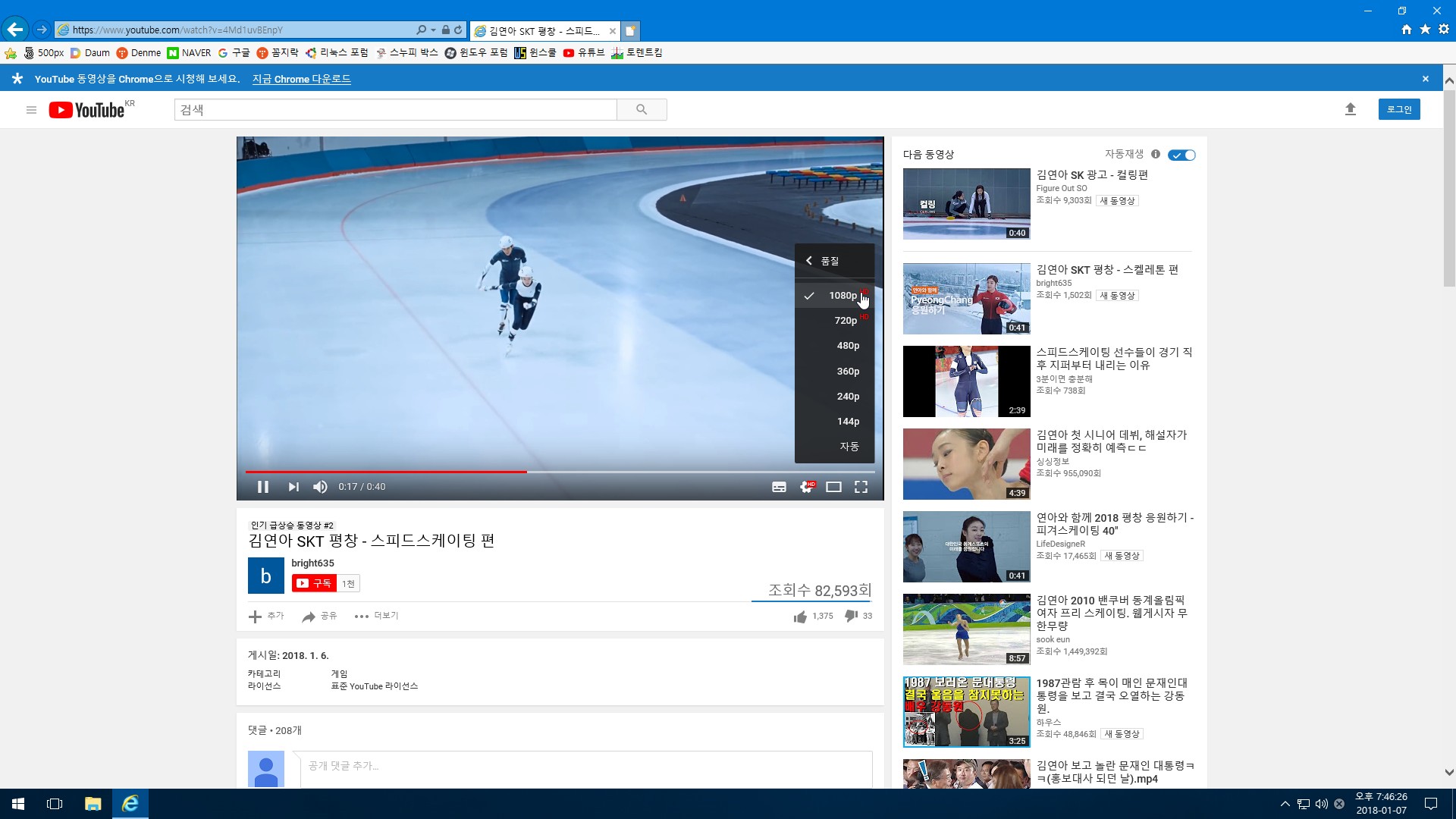Open YouTube hamburger guide menu
This screenshot has height=819, width=1456.
tap(31, 110)
